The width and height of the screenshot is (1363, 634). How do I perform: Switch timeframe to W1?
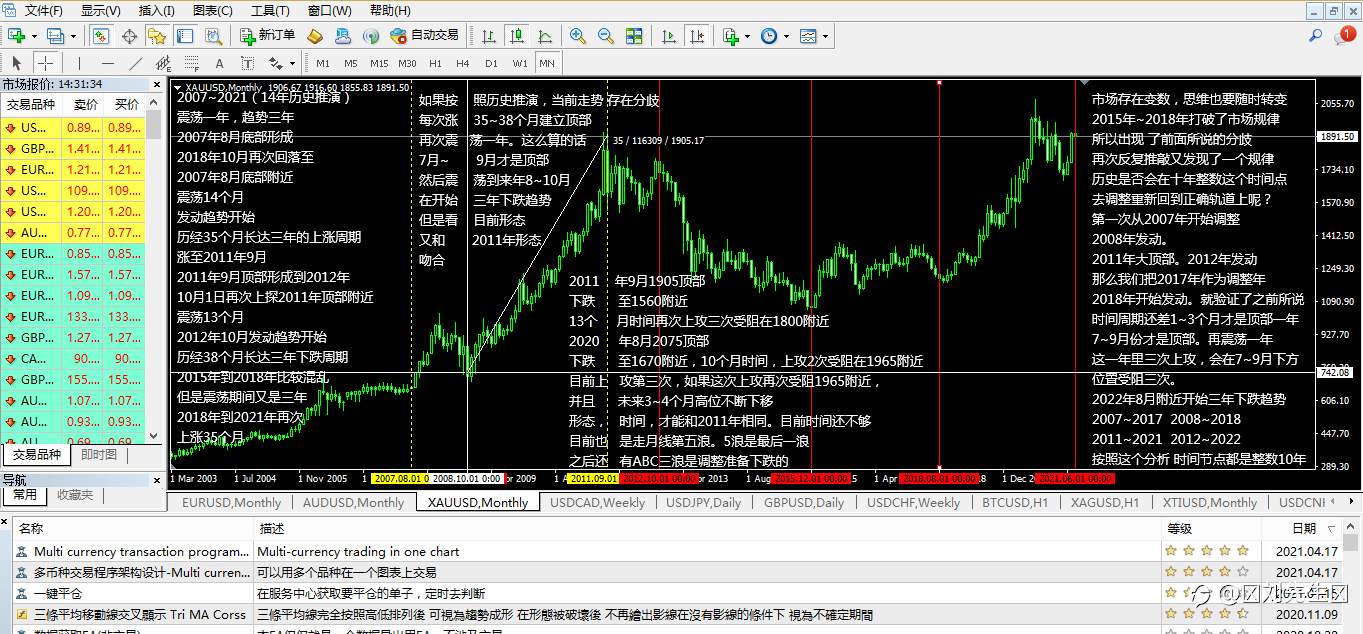pyautogui.click(x=520, y=62)
